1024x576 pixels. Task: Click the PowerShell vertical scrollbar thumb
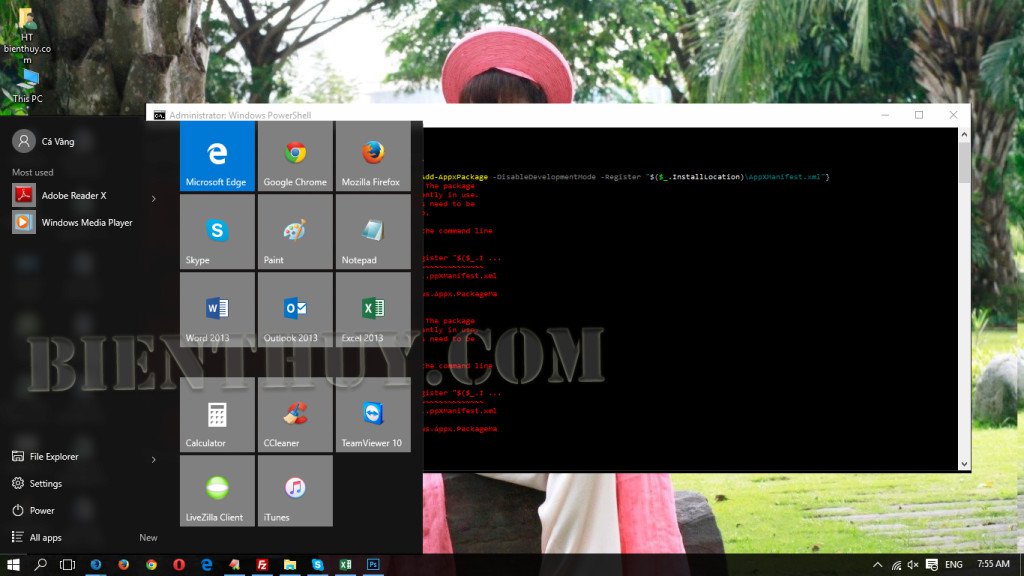pyautogui.click(x=964, y=163)
